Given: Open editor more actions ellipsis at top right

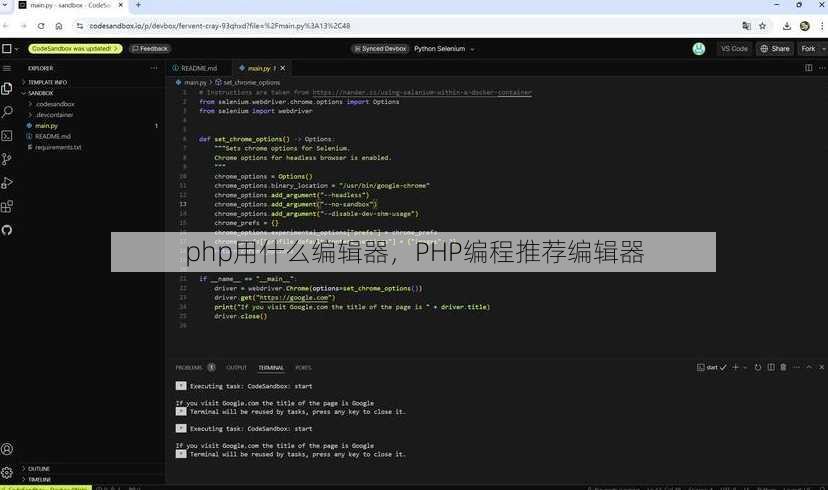Looking at the screenshot, I should pos(822,68).
